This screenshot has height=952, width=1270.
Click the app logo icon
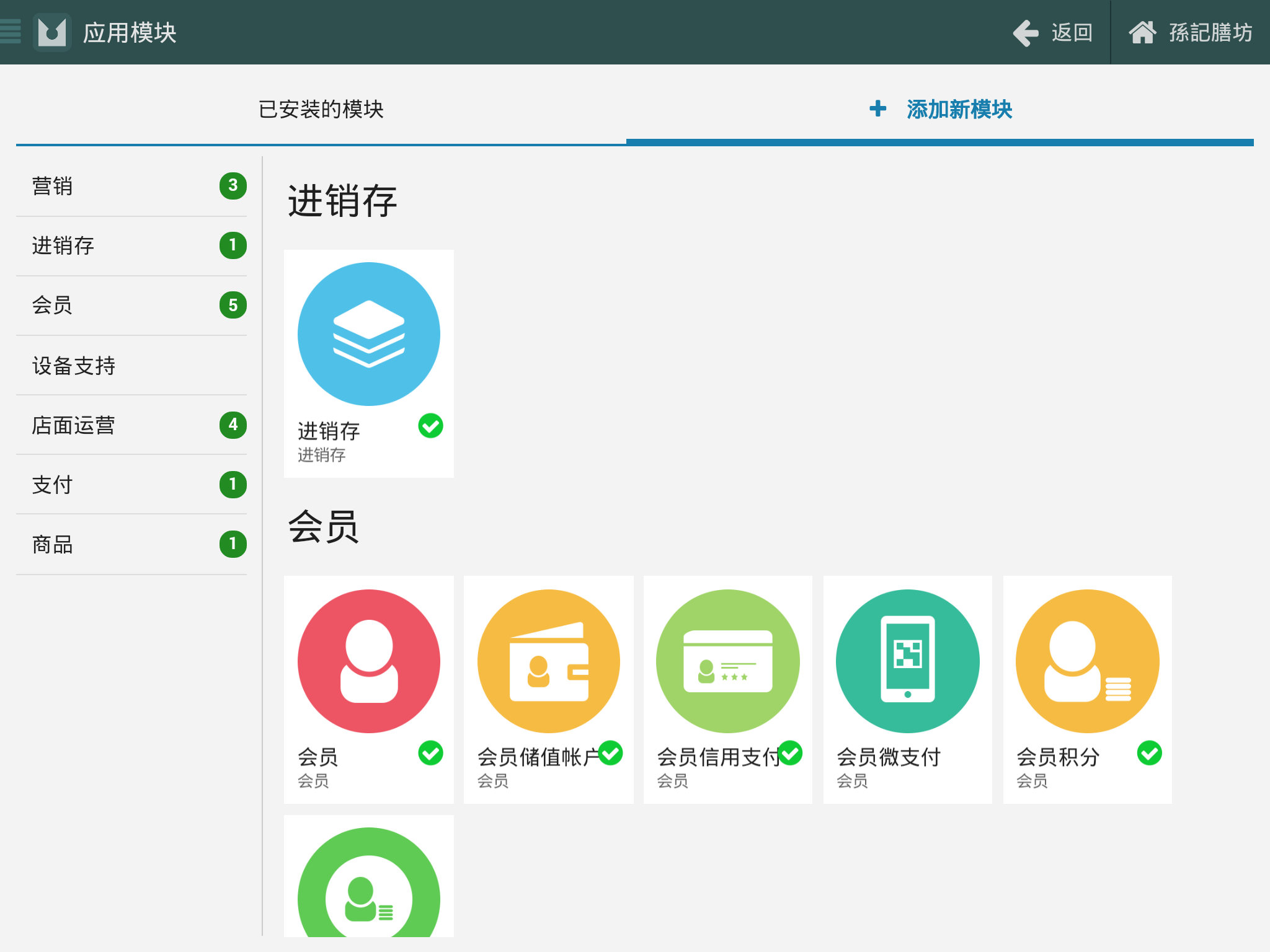(52, 32)
